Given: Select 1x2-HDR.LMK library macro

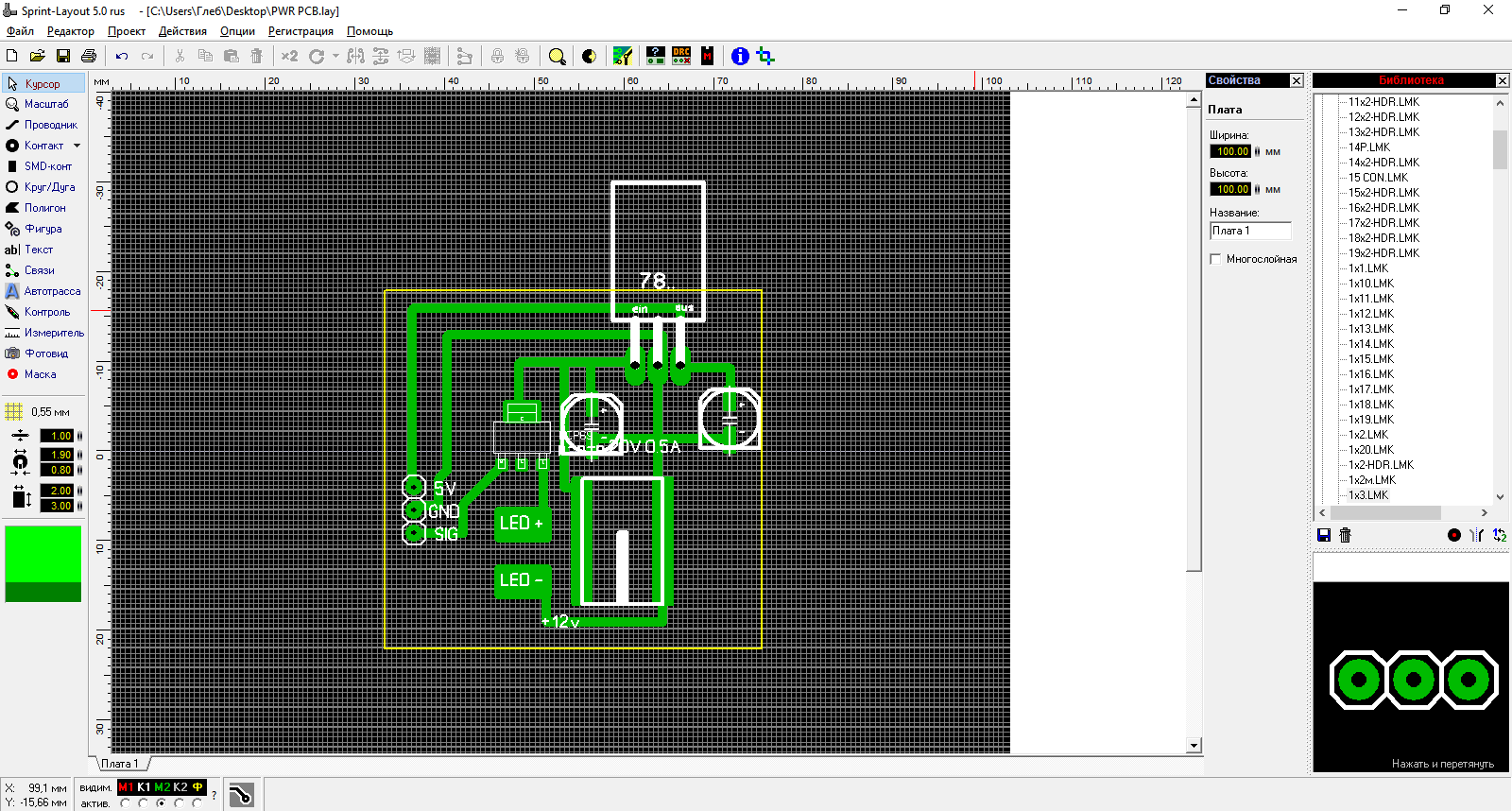Looking at the screenshot, I should coord(1381,465).
